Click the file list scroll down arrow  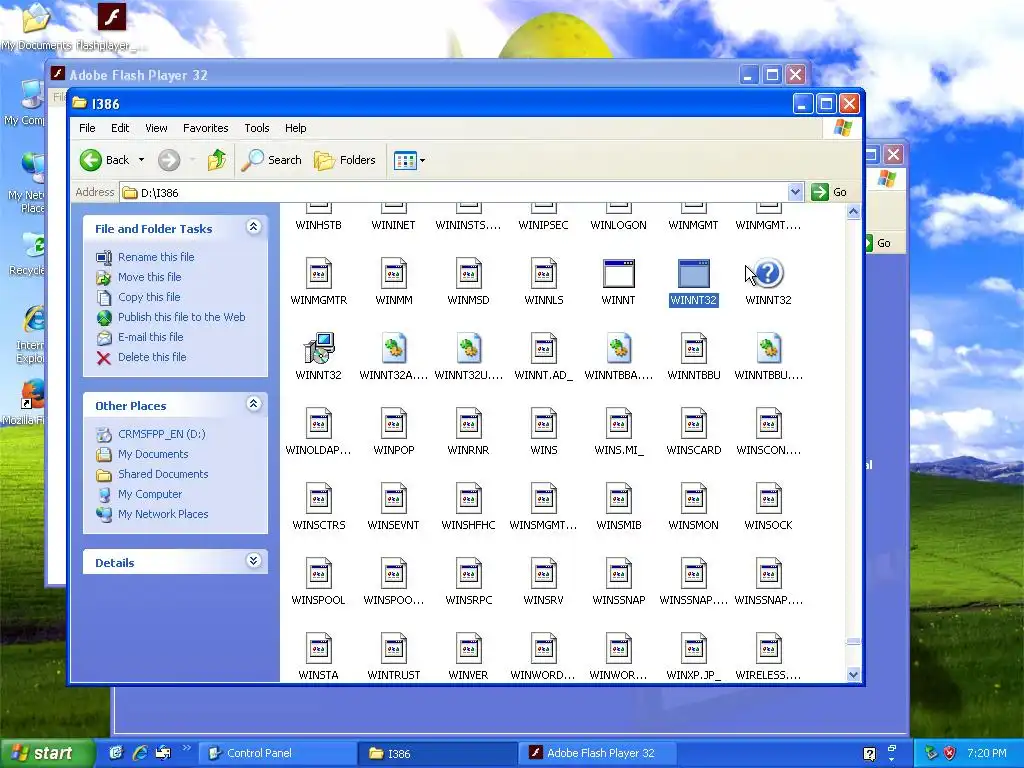pos(853,675)
